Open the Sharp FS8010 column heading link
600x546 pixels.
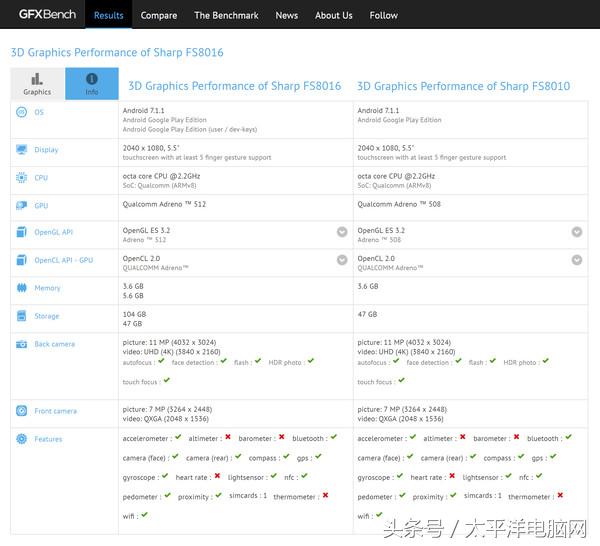click(x=463, y=86)
